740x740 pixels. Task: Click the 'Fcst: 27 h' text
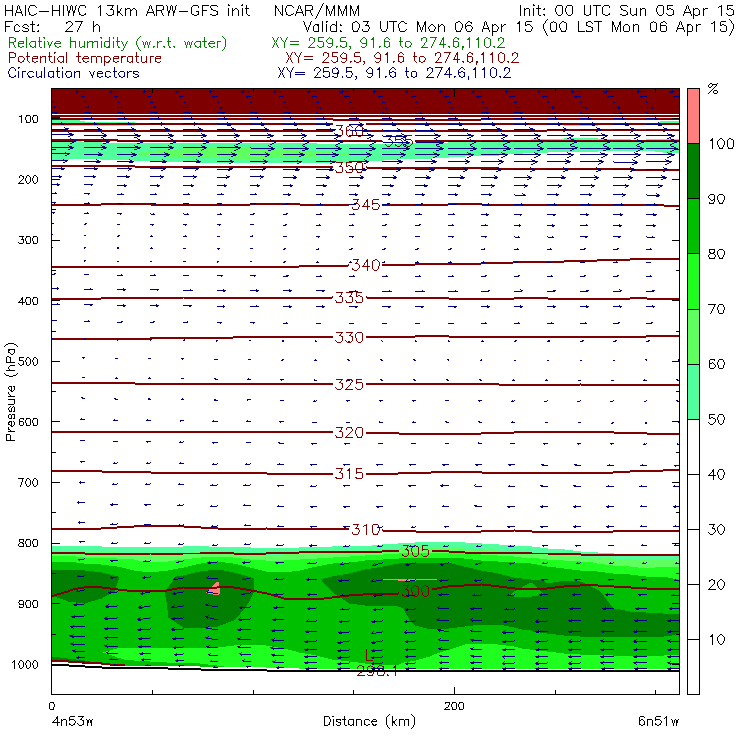tap(52, 27)
